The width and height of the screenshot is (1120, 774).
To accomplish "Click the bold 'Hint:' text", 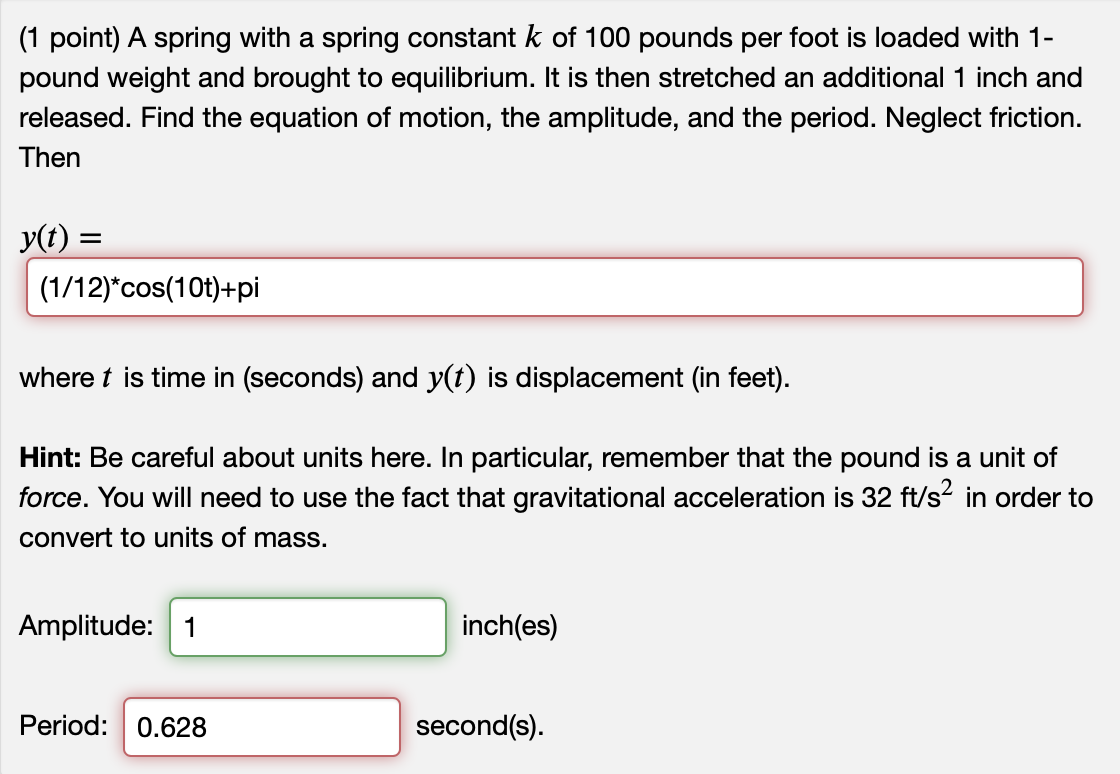I will click(x=50, y=458).
